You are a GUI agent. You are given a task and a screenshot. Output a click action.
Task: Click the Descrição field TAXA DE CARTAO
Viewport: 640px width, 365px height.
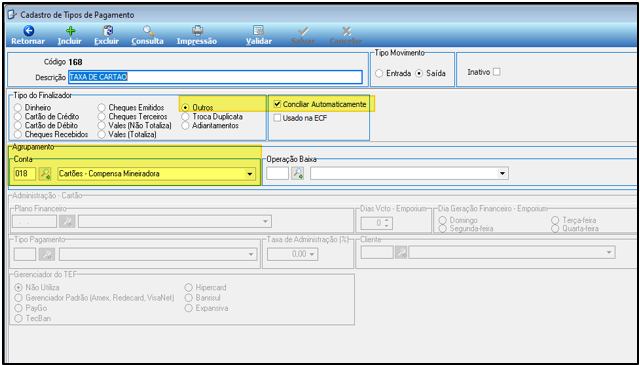(216, 77)
